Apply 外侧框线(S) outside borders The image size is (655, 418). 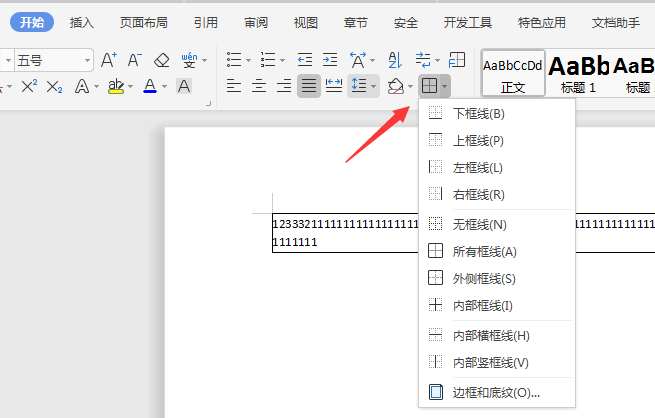(x=497, y=278)
